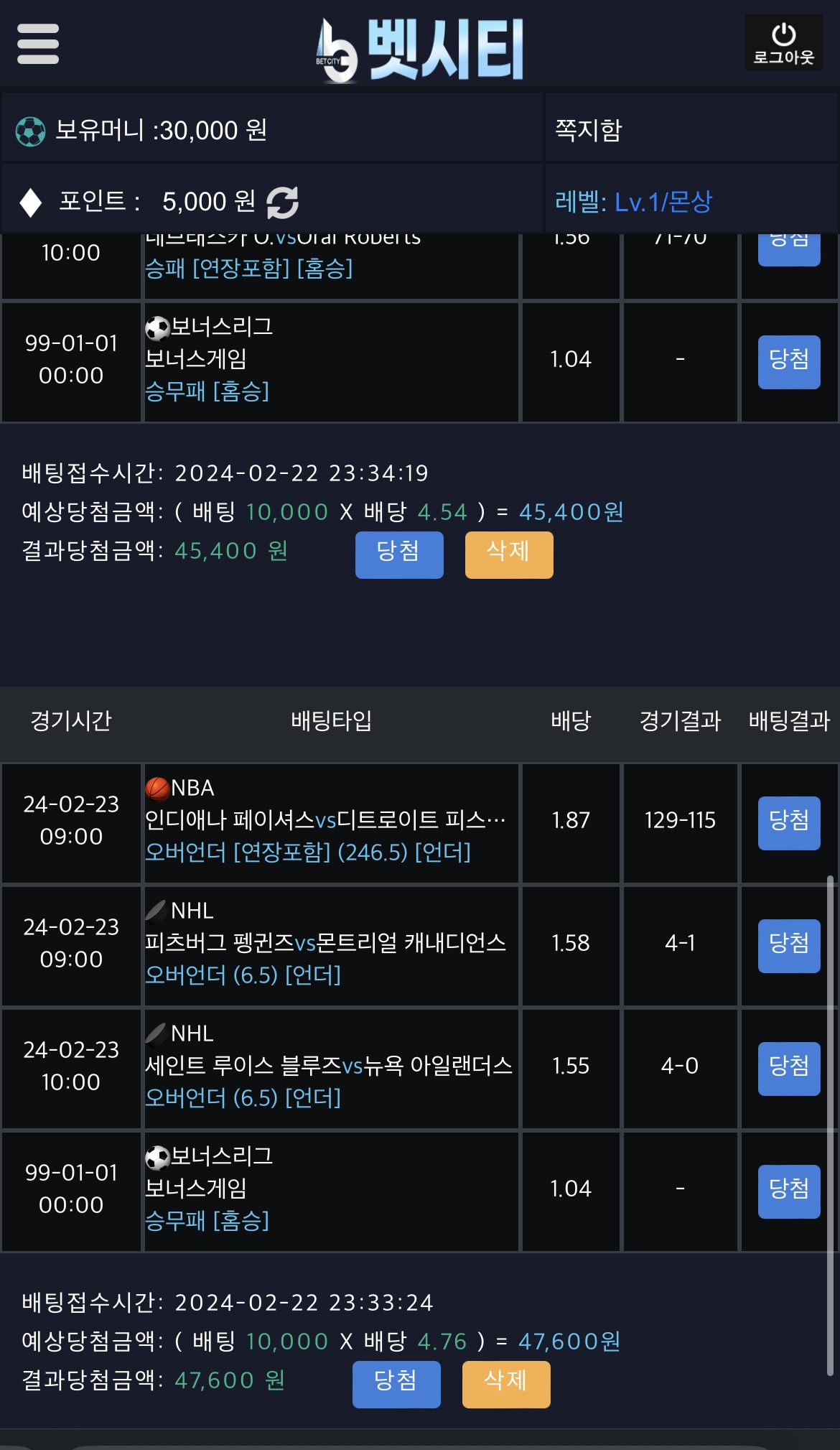
Task: Refresh points with the circular arrows icon
Action: point(282,203)
